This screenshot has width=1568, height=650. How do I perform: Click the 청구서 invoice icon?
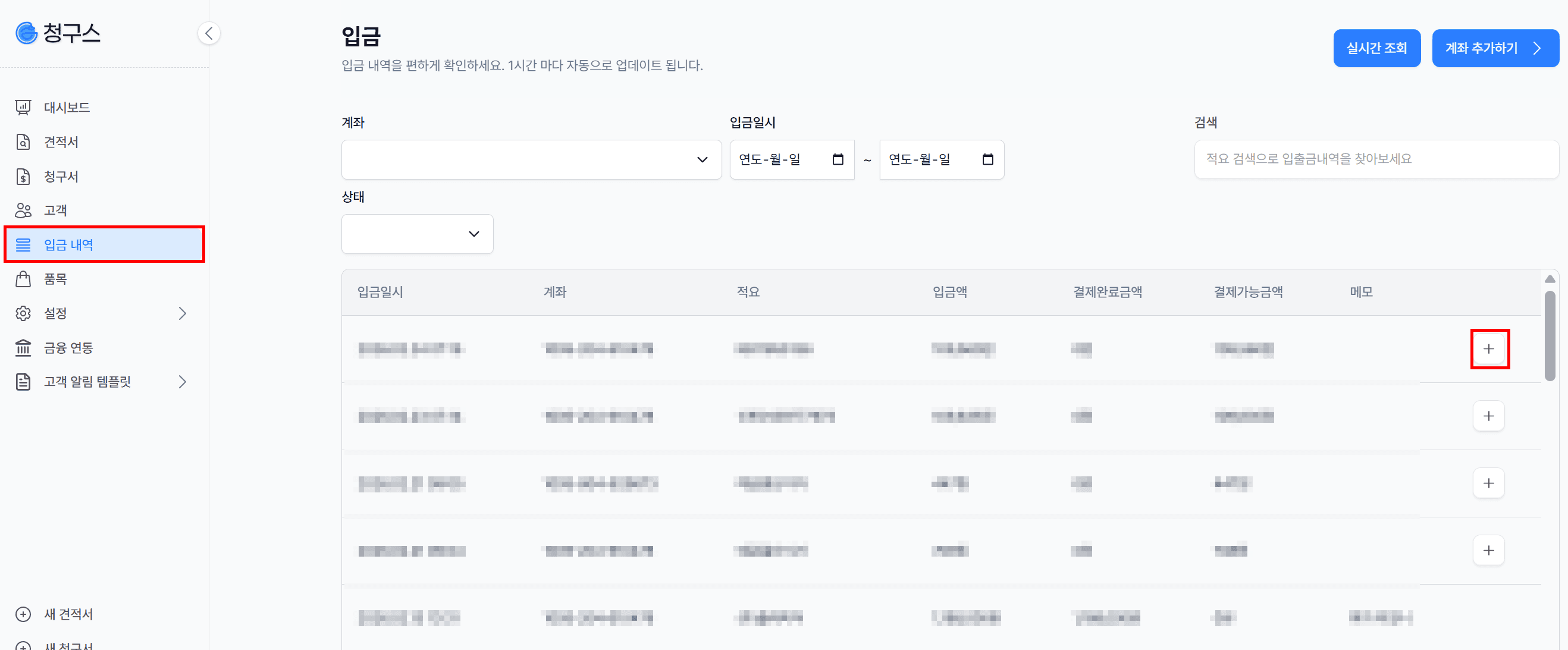click(x=23, y=177)
